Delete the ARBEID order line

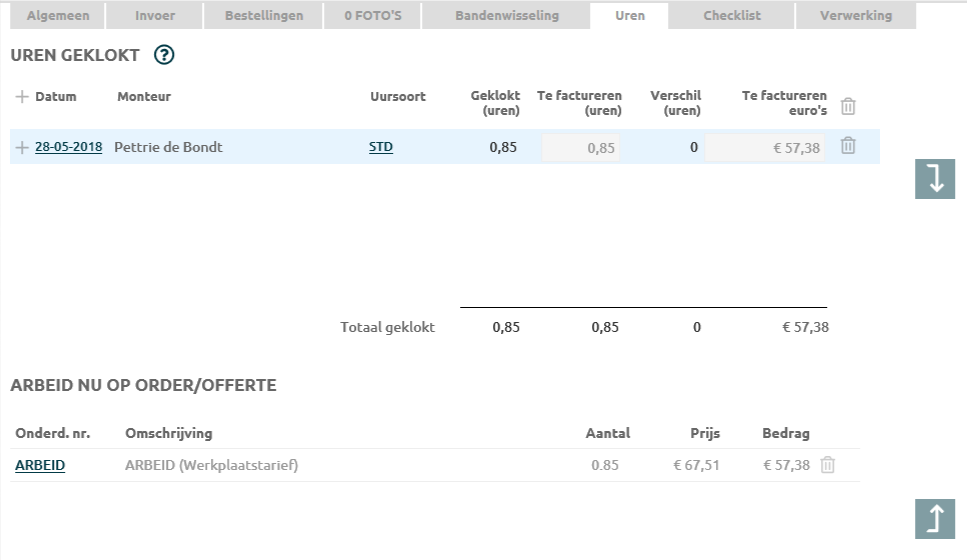click(827, 465)
